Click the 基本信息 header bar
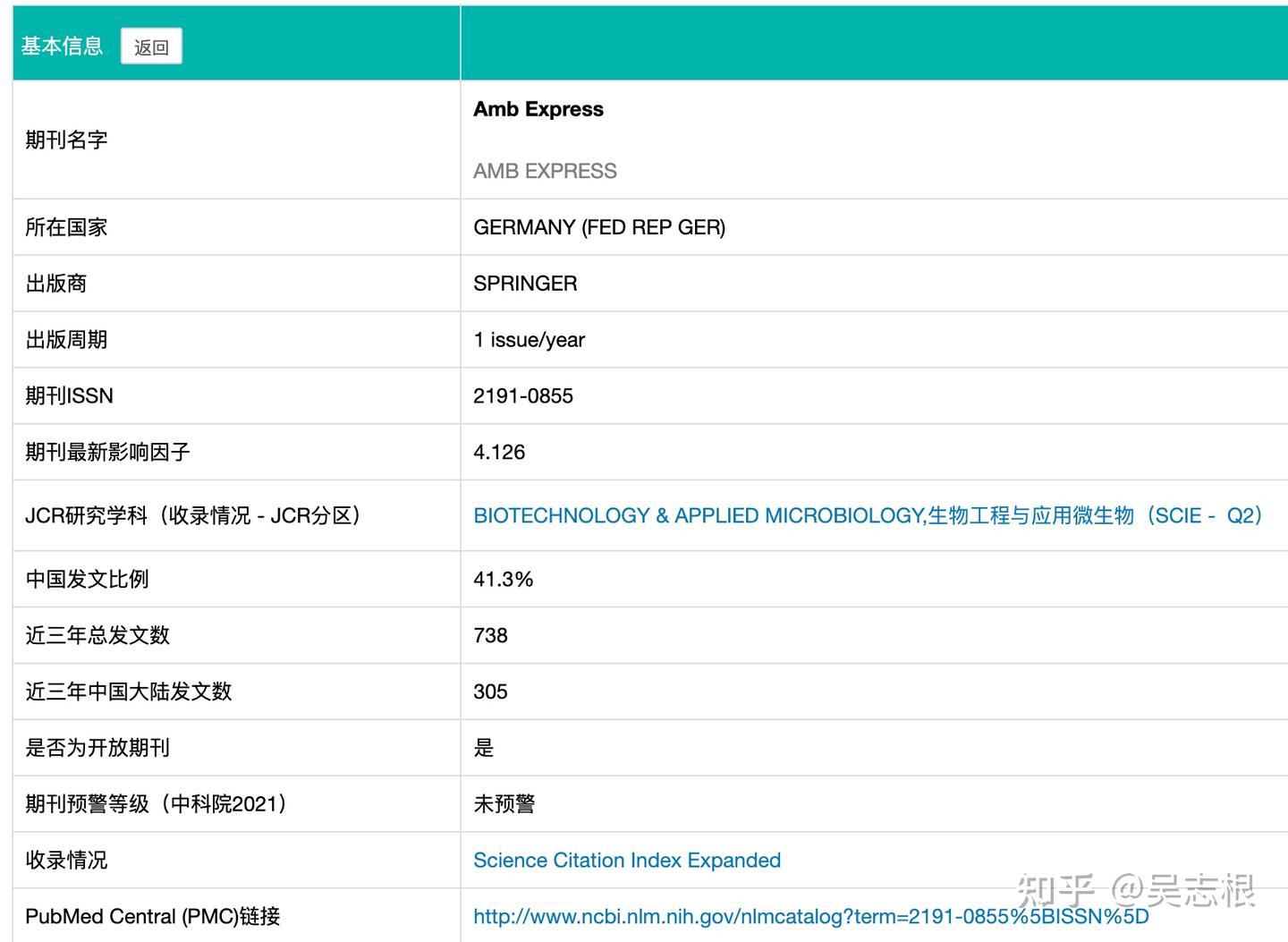 (x=61, y=45)
